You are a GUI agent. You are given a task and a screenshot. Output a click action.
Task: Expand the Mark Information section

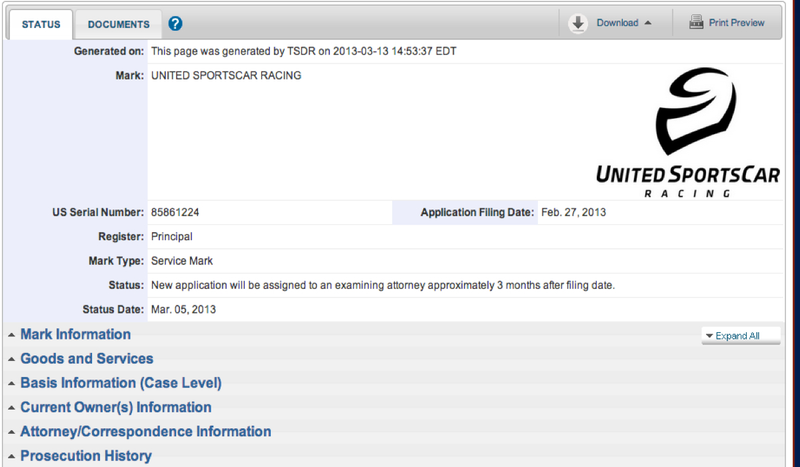point(76,334)
